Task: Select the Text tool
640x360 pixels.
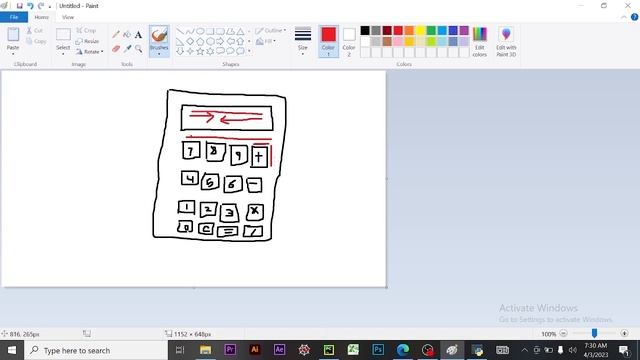Action: [x=138, y=35]
